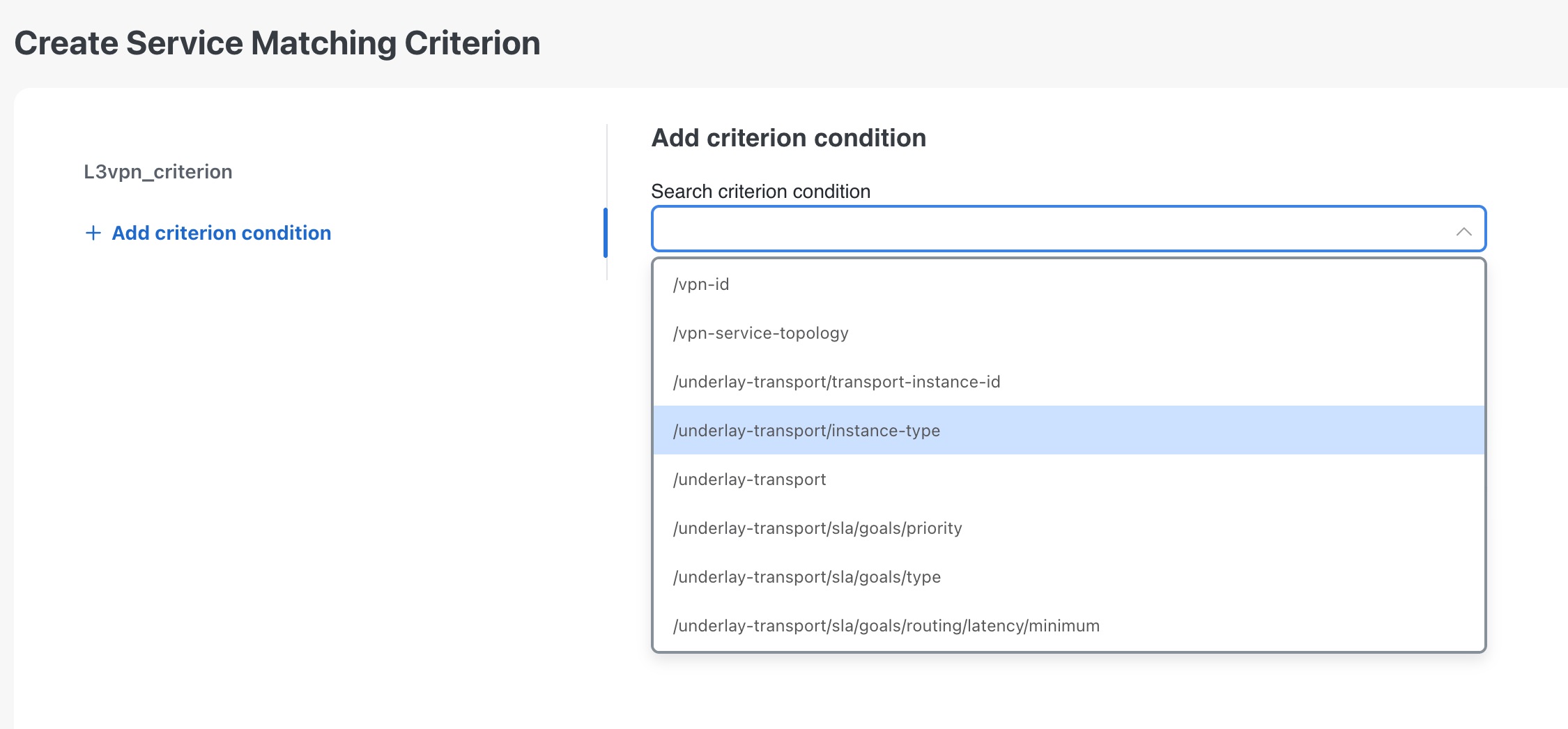
Task: Choose /vpn-service-topology from the list
Action: (760, 332)
